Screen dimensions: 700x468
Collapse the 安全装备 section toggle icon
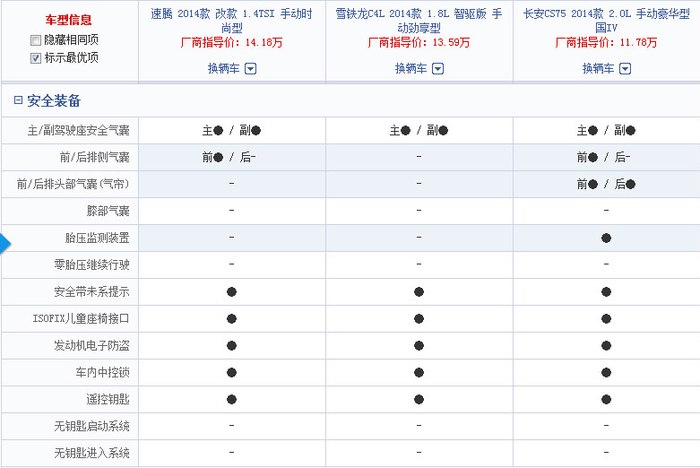pos(19,101)
